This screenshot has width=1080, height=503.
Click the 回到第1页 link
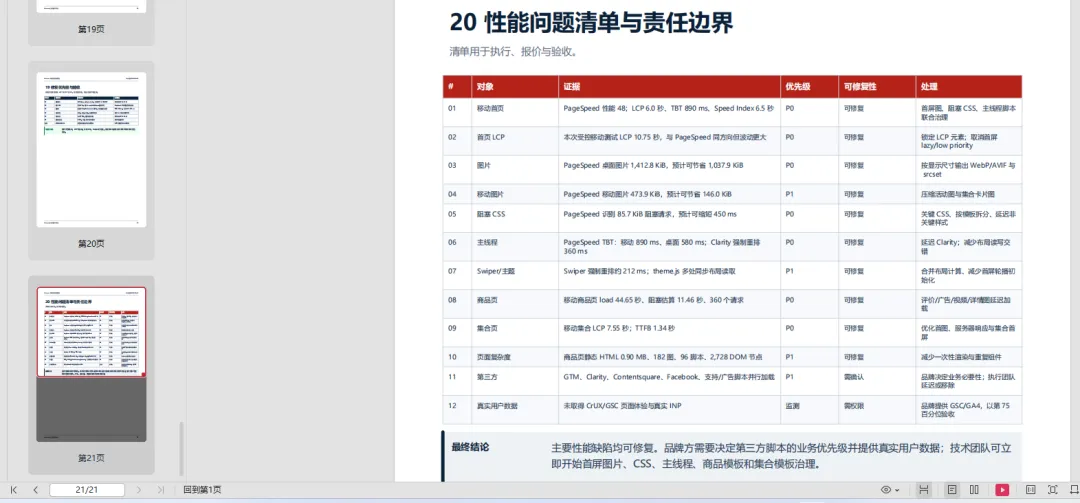click(x=202, y=490)
